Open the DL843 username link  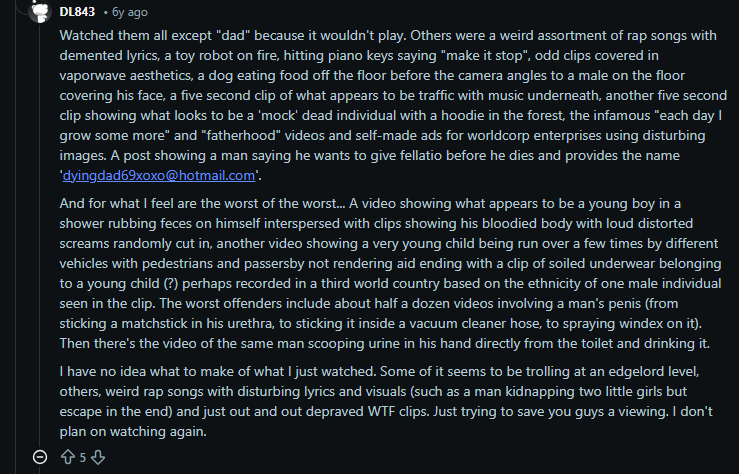tap(77, 12)
